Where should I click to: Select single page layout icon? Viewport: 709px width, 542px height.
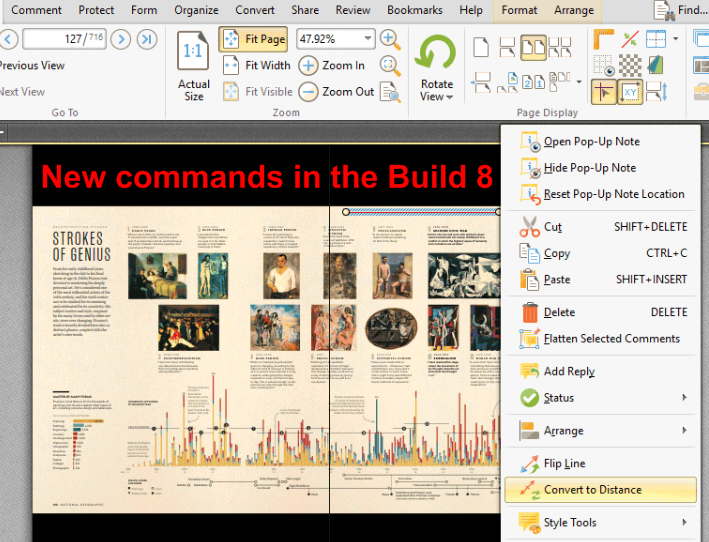tap(481, 47)
